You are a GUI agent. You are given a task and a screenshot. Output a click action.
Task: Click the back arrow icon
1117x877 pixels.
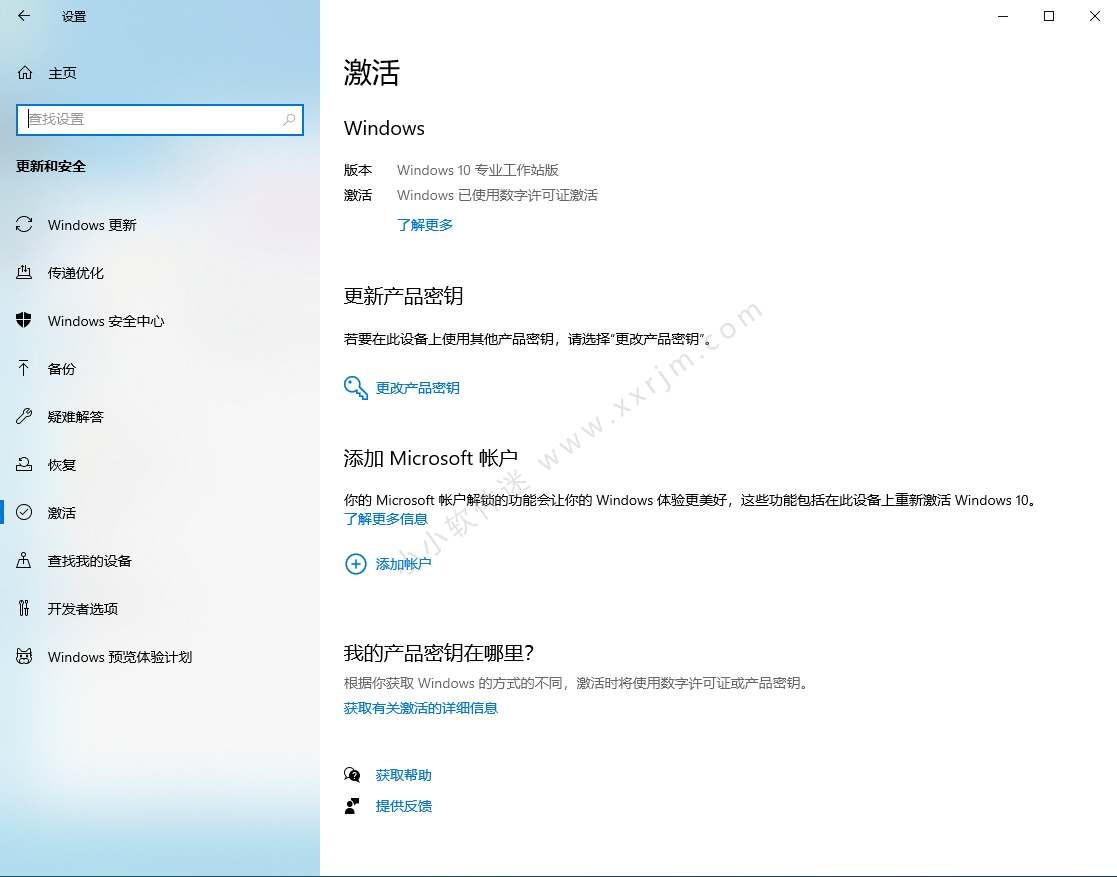(x=24, y=16)
